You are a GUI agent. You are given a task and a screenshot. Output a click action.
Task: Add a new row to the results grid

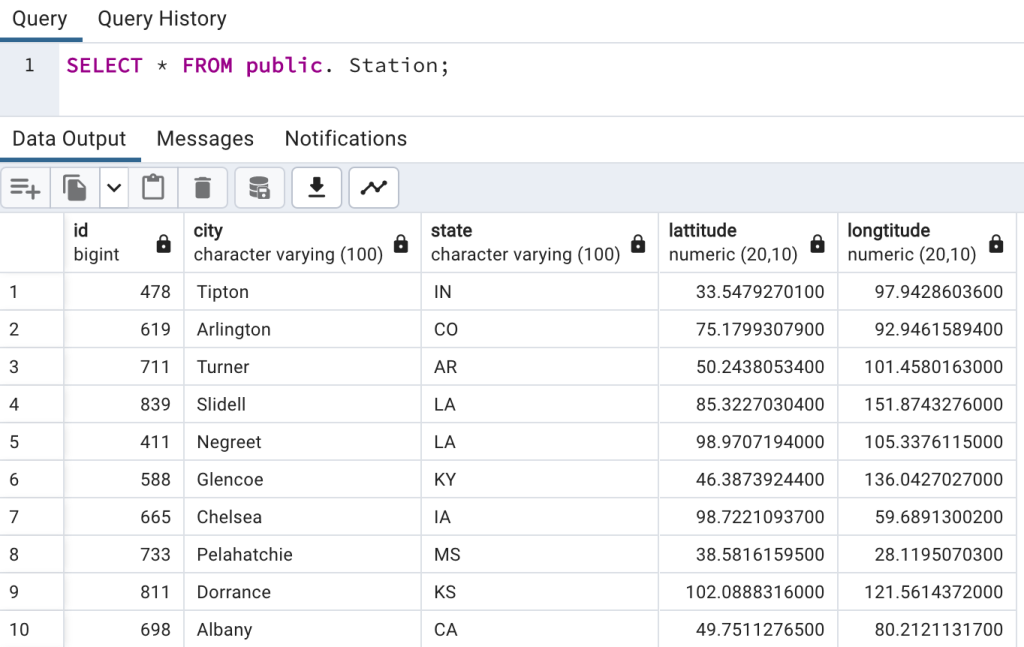click(24, 187)
